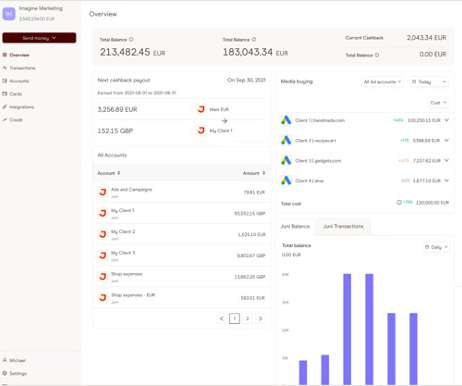The image size is (462, 386).
Task: Click the 2,043.34 EUR current cashback value
Action: [426, 38]
